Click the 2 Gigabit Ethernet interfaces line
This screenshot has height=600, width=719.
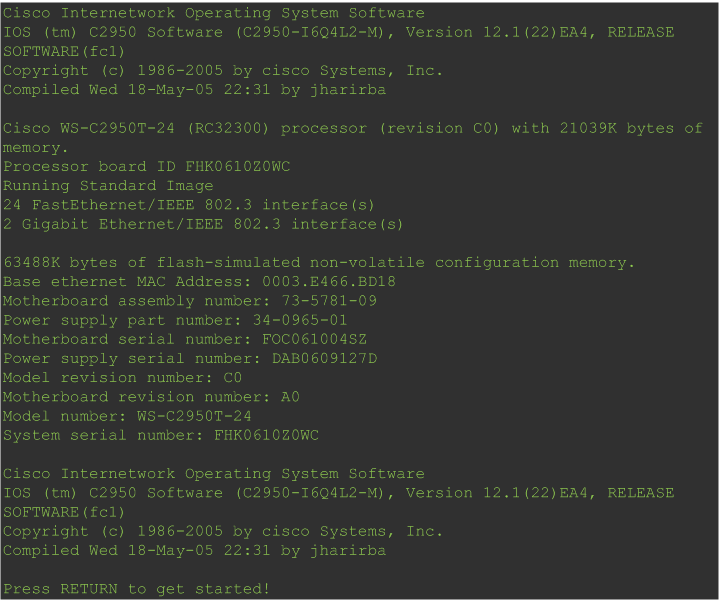[x=203, y=224]
